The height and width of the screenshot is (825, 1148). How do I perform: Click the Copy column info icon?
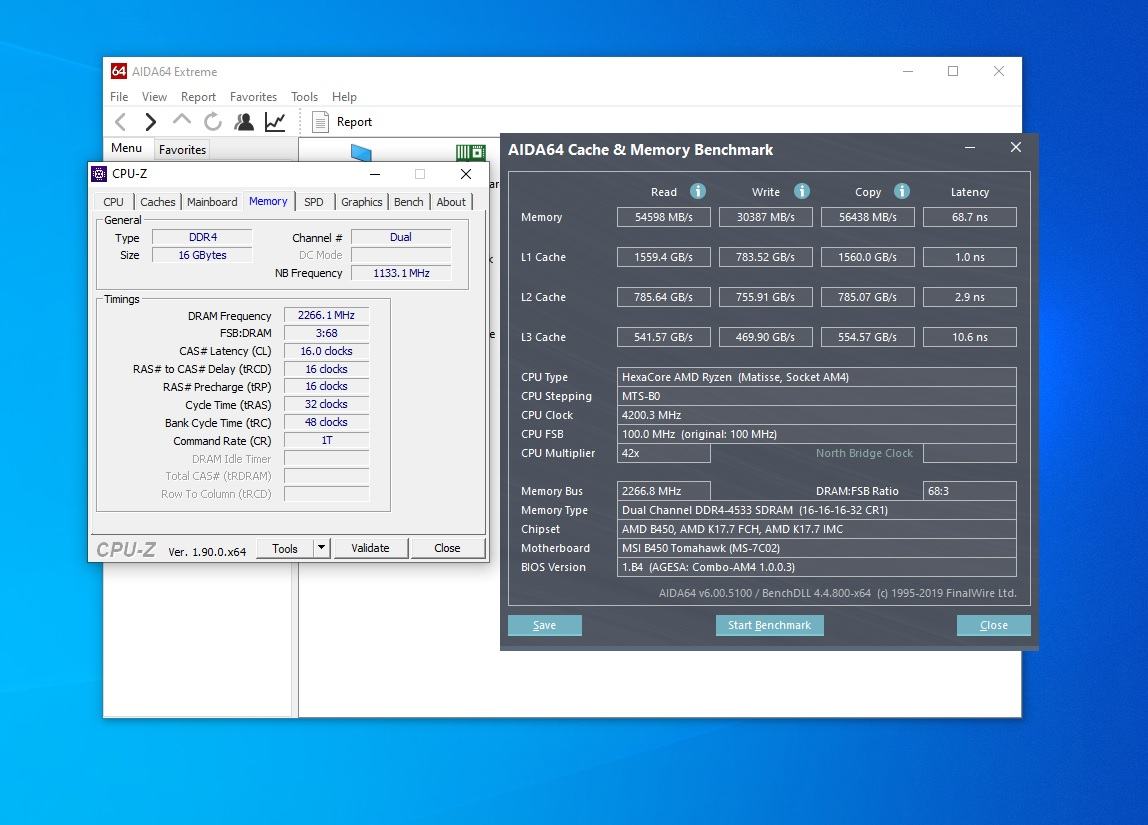[x=901, y=191]
